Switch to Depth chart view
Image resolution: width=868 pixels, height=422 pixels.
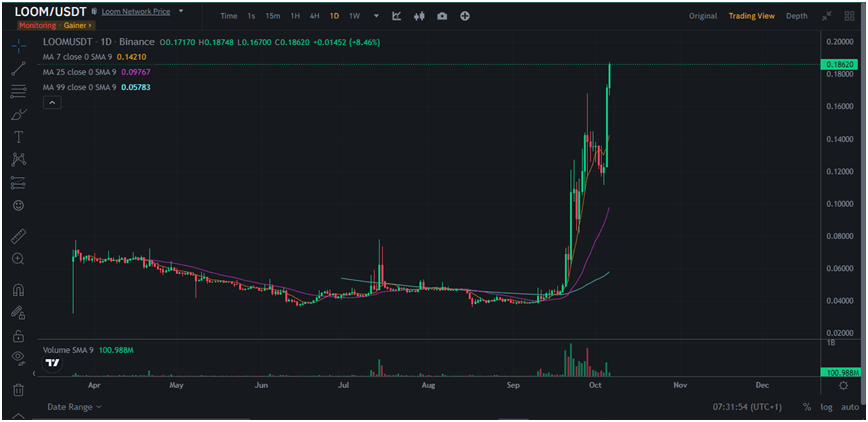[x=797, y=16]
